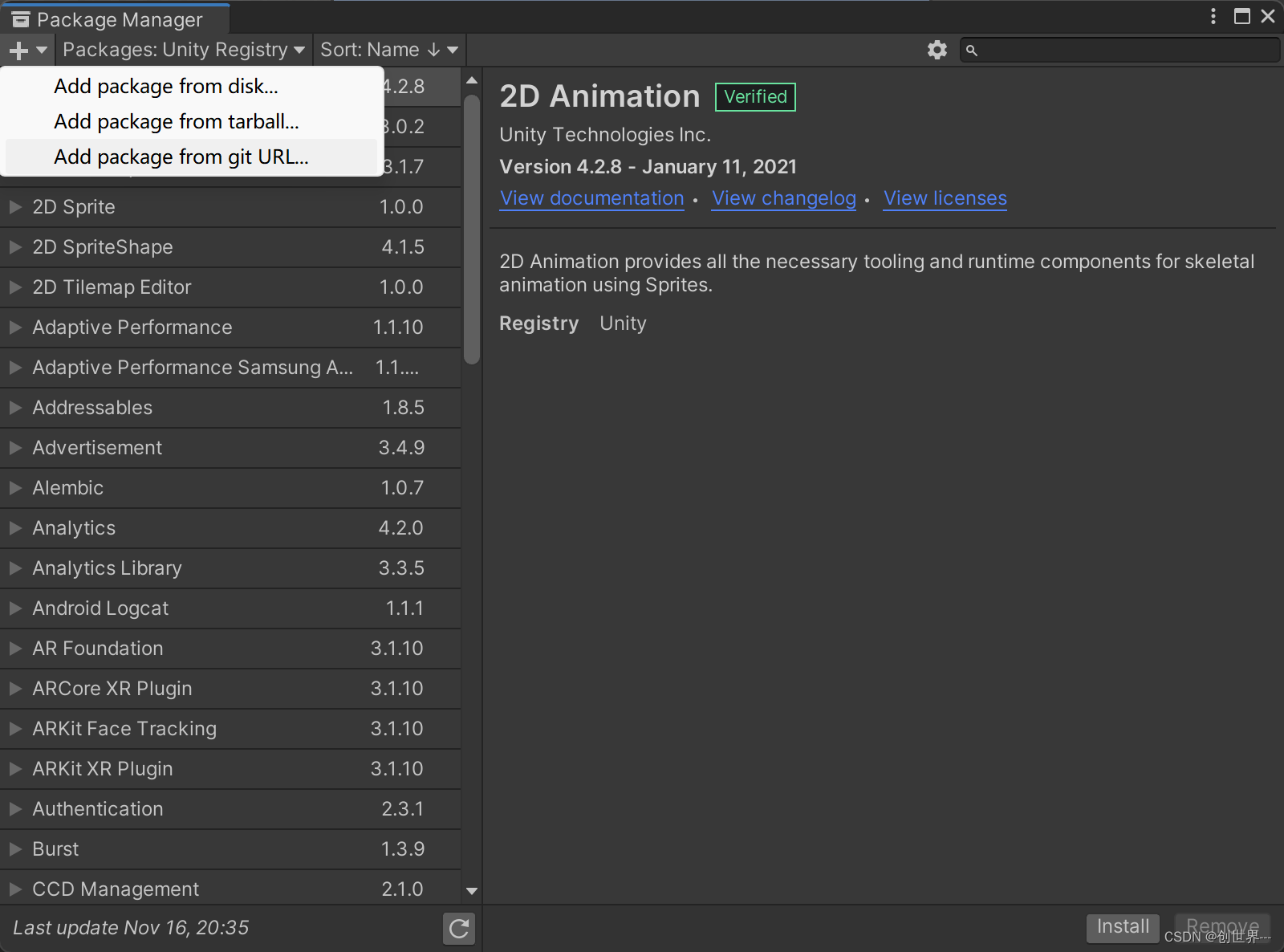Click the Install button
The height and width of the screenshot is (952, 1284).
[1122, 926]
